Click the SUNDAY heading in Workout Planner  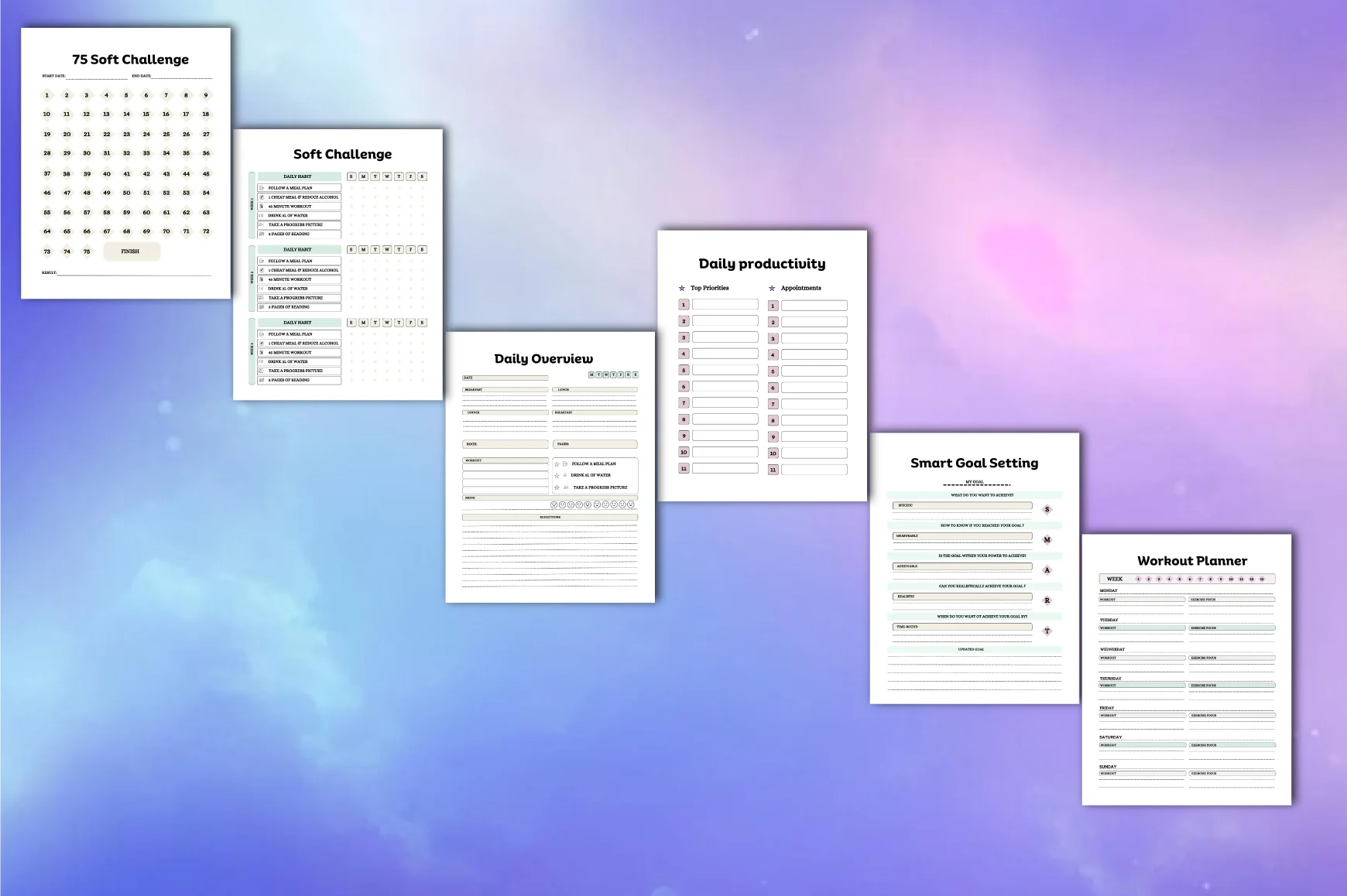coord(1108,767)
